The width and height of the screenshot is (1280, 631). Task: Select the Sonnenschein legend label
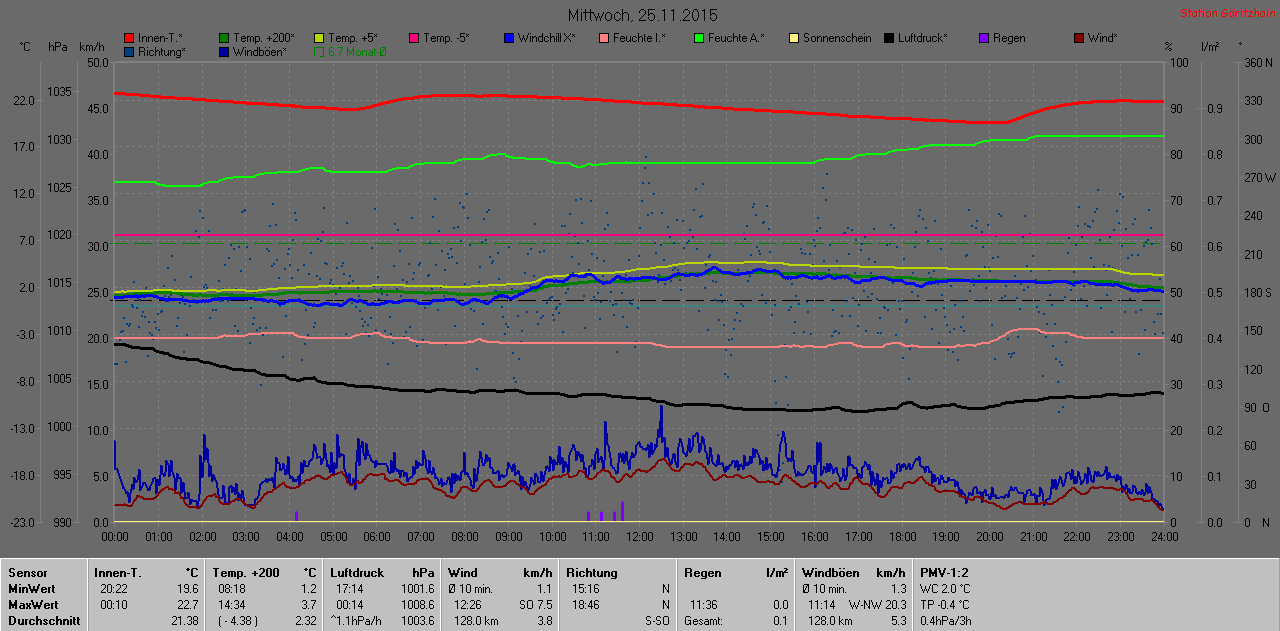pyautogui.click(x=837, y=38)
